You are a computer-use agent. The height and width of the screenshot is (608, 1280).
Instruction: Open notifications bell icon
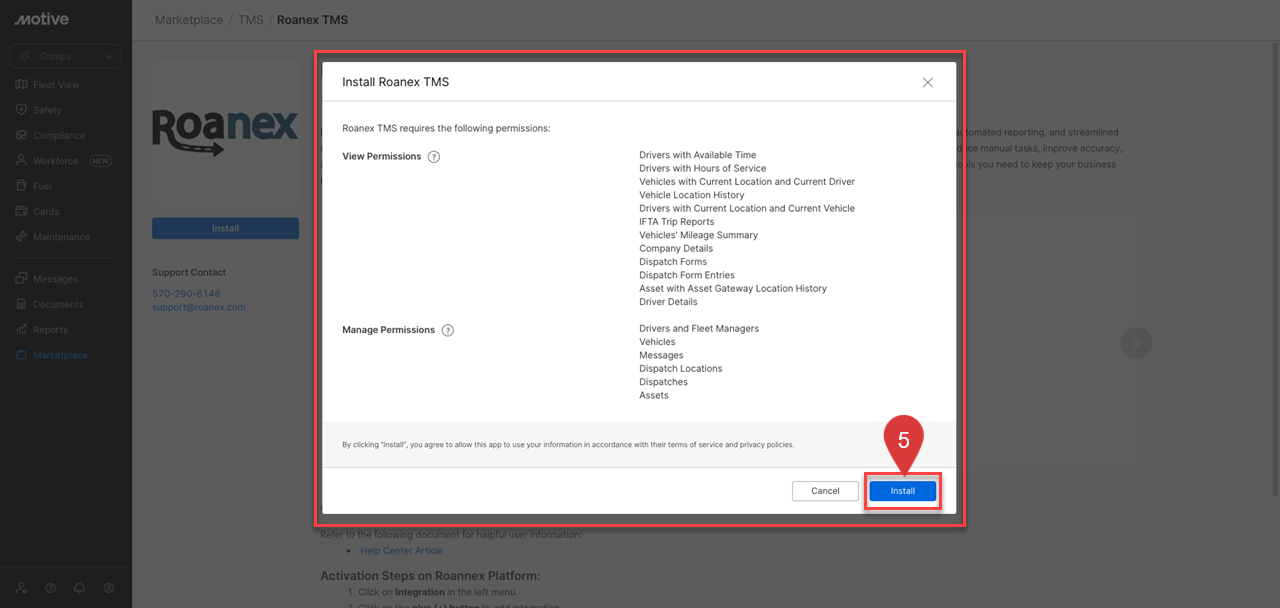pyautogui.click(x=80, y=588)
